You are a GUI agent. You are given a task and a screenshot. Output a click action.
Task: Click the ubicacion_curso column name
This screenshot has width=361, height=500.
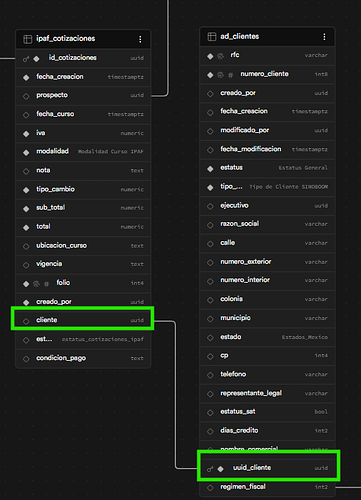click(61, 246)
